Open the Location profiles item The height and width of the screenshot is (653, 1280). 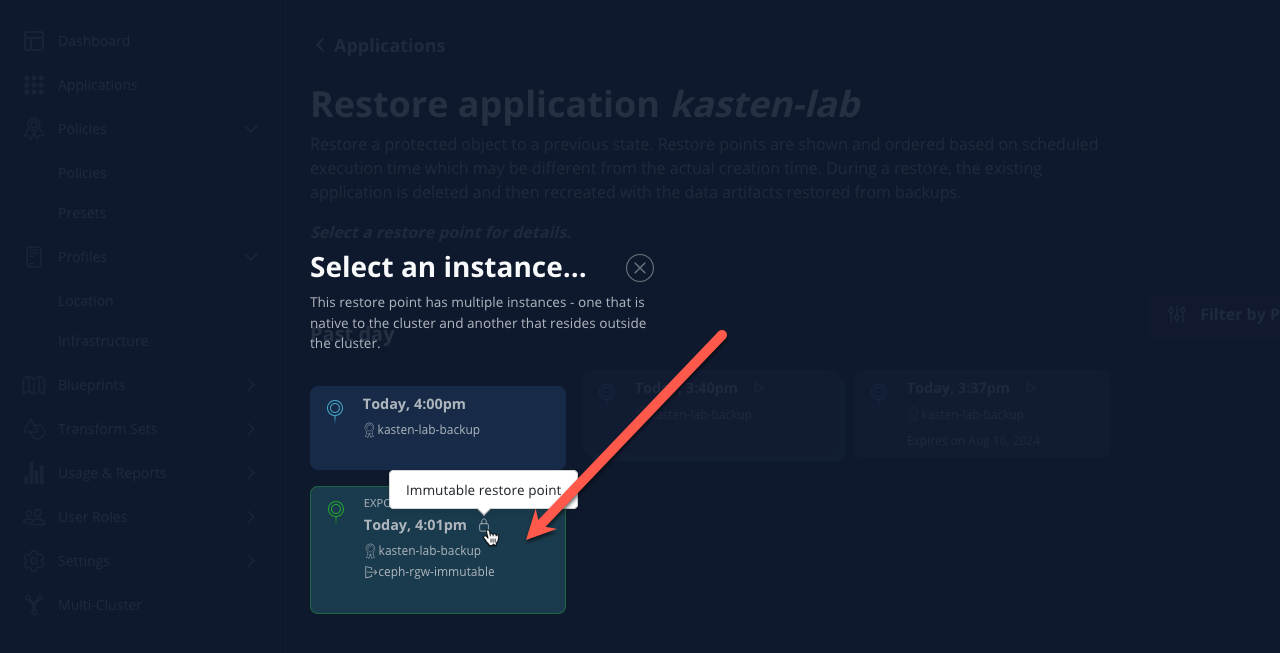[x=86, y=301]
